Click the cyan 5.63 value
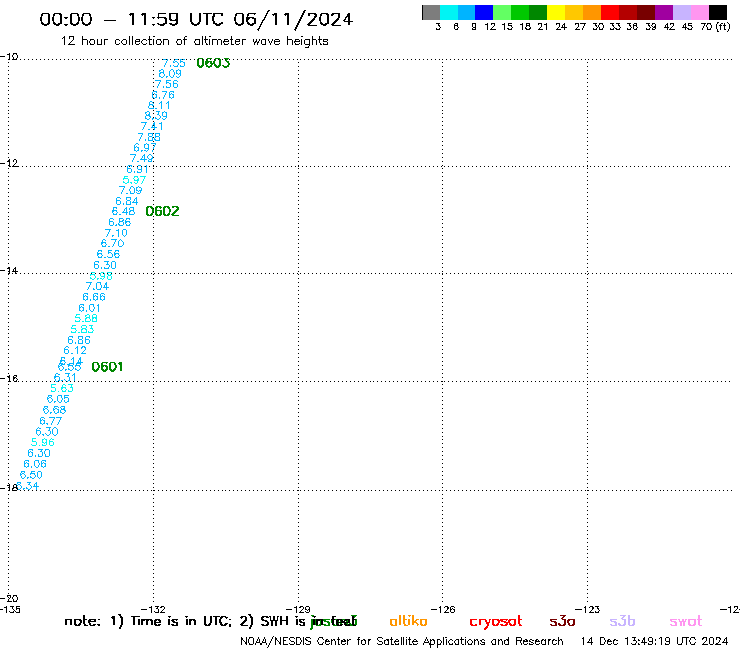Image resolution: width=740 pixels, height=650 pixels. [x=62, y=388]
